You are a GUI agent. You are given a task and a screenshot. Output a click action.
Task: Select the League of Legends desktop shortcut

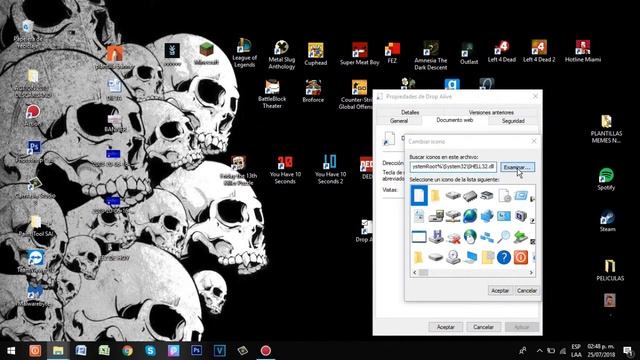click(244, 53)
